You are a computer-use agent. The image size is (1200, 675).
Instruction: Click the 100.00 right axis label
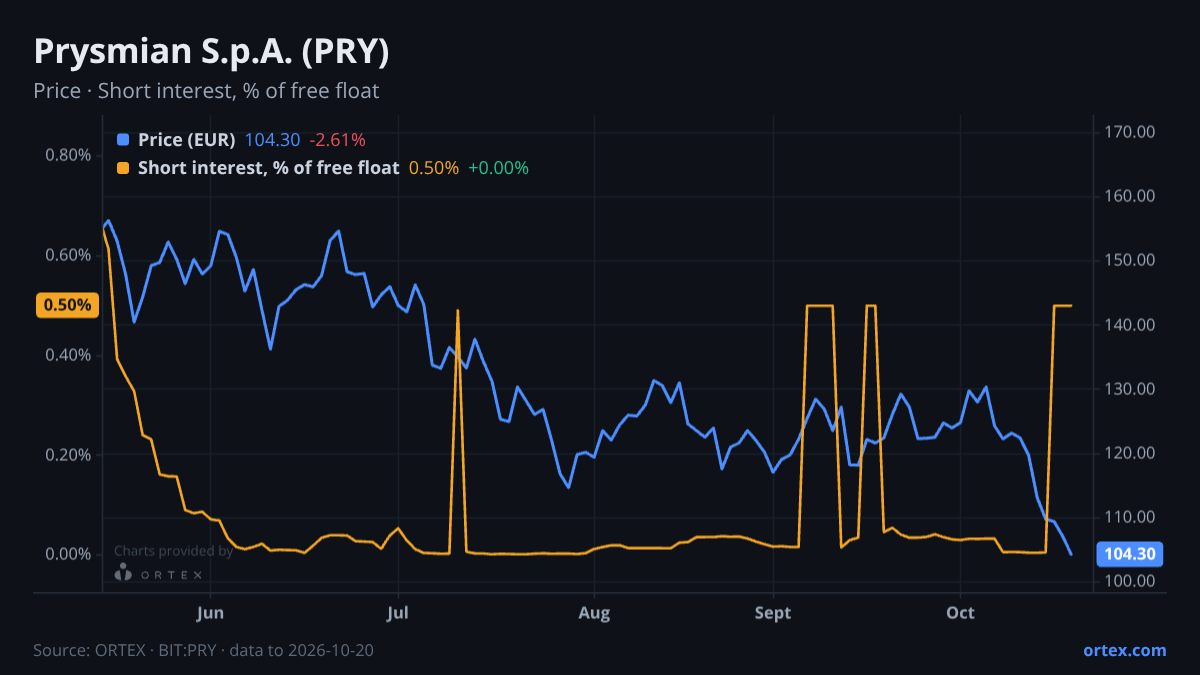(1131, 582)
